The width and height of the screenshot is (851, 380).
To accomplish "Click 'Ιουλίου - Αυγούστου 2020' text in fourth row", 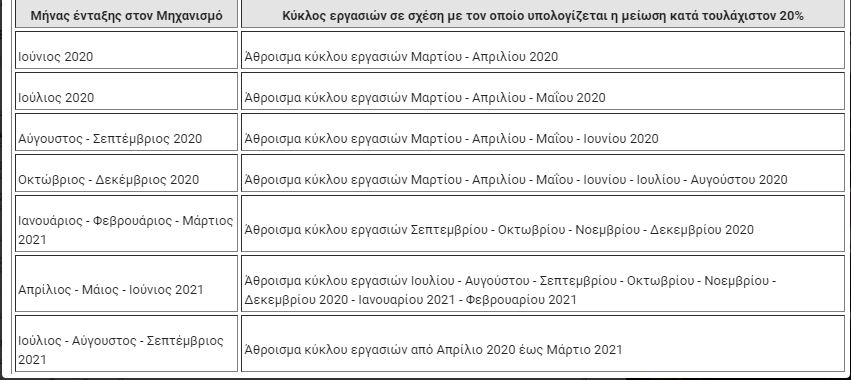I will [x=712, y=180].
